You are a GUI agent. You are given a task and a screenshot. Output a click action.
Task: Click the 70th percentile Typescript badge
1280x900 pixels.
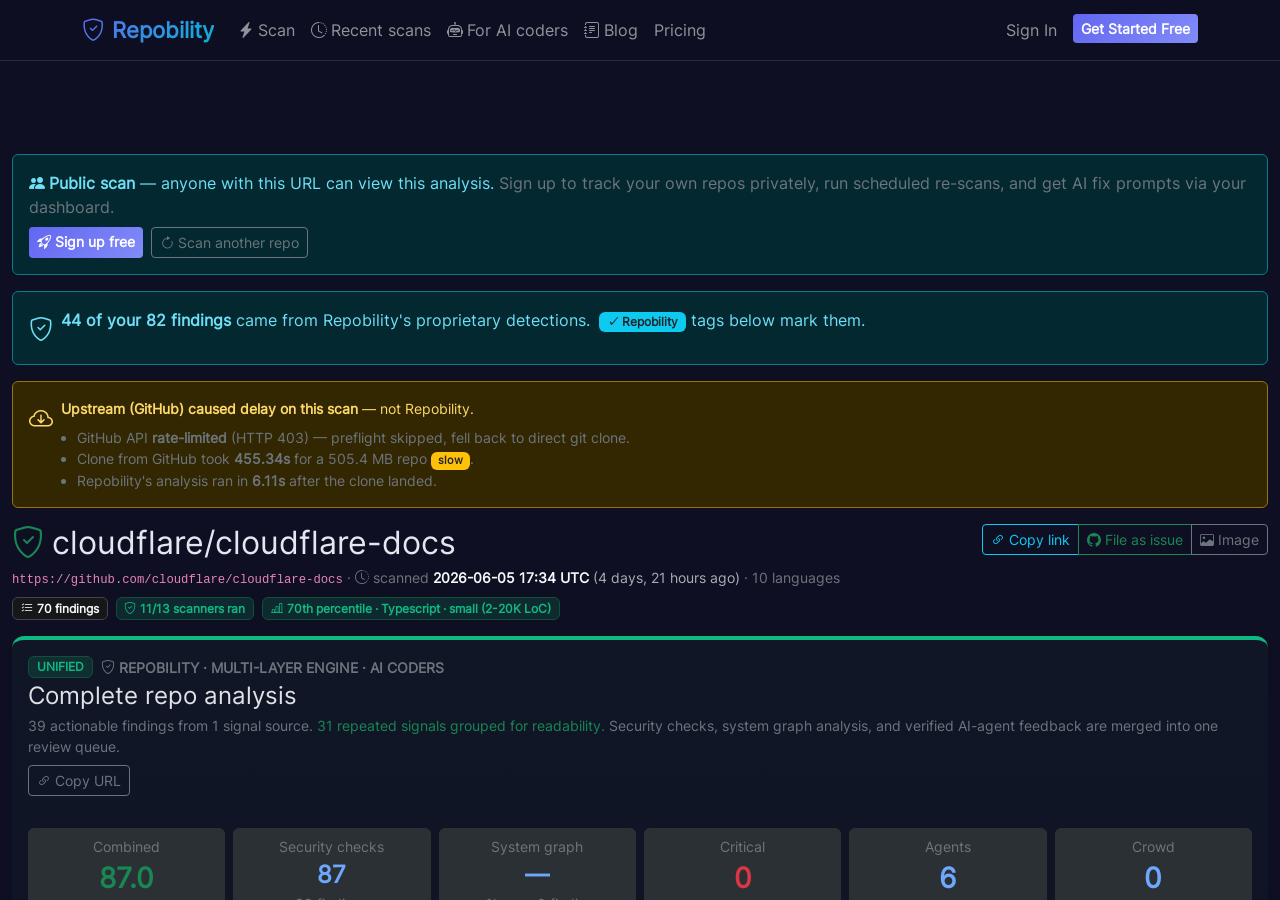(411, 608)
